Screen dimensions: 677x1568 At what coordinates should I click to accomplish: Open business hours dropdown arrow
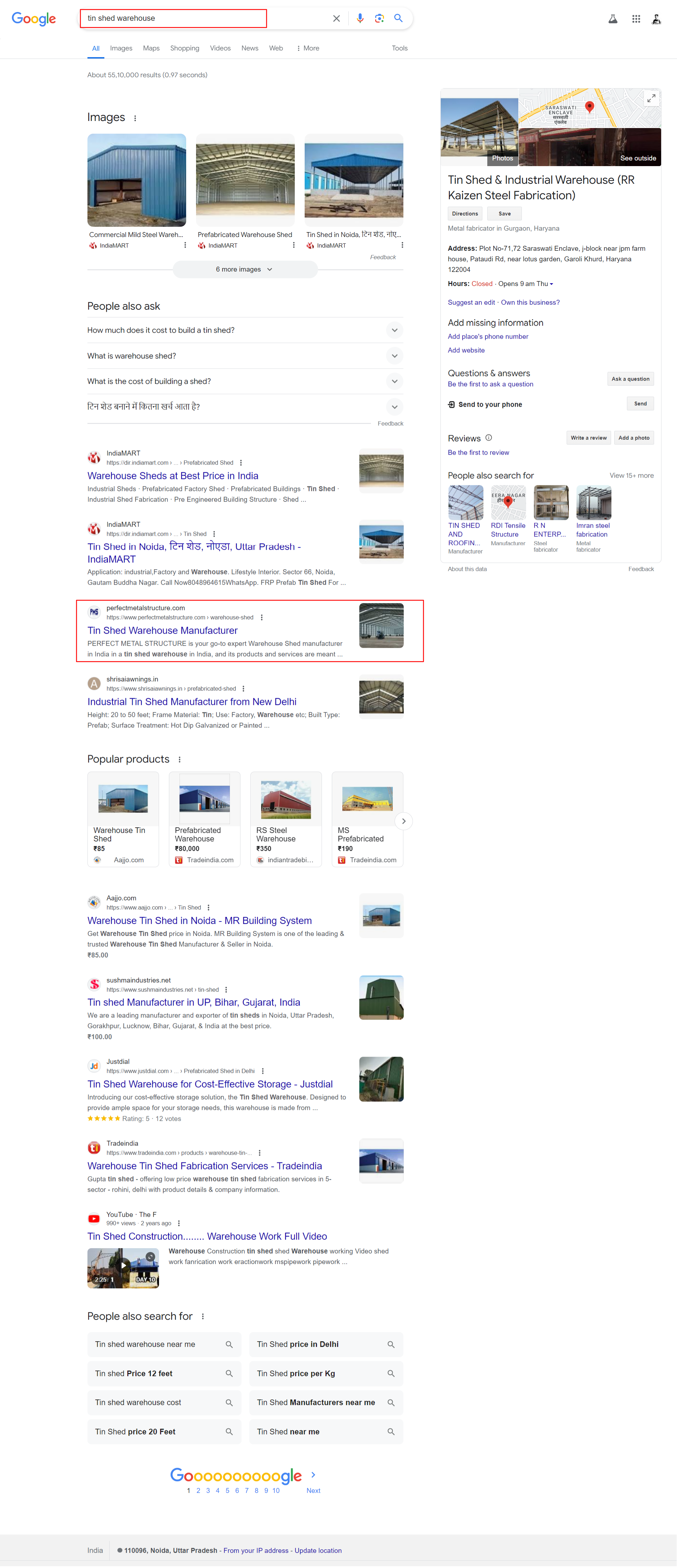(551, 284)
